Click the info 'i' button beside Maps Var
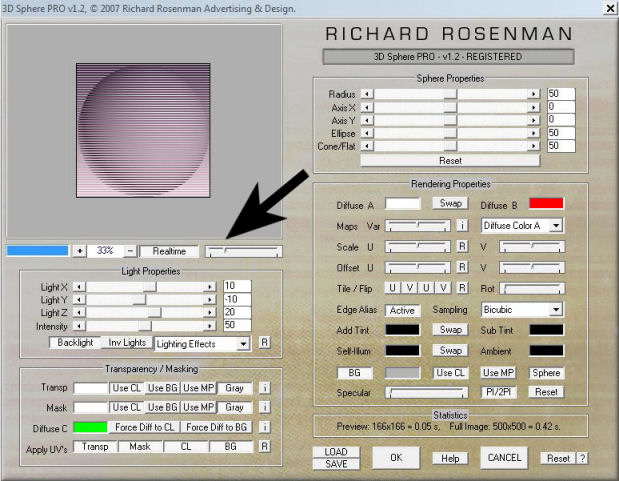The height and width of the screenshot is (481, 619). click(x=462, y=225)
